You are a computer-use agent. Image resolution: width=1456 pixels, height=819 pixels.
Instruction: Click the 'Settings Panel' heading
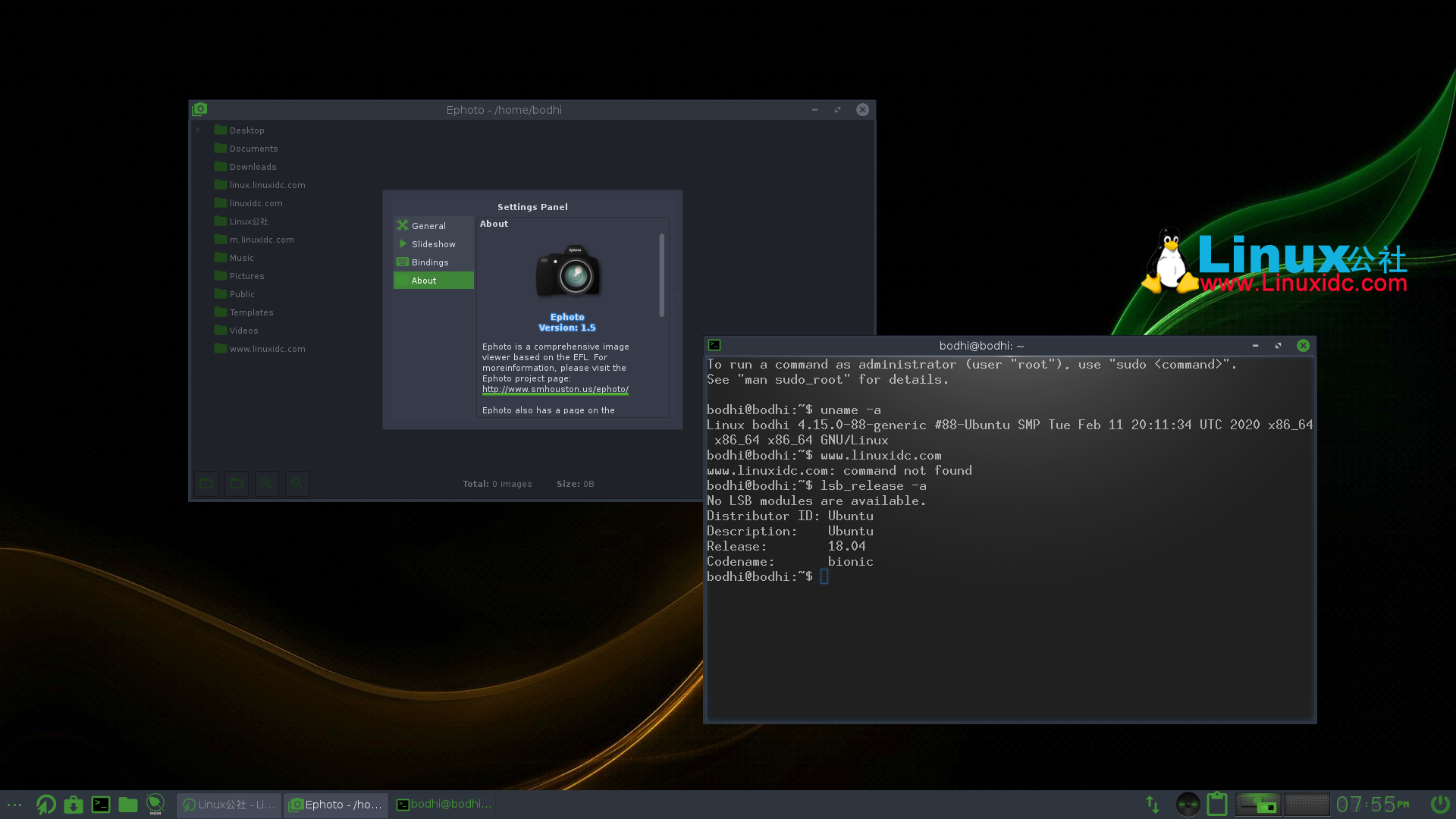(532, 207)
